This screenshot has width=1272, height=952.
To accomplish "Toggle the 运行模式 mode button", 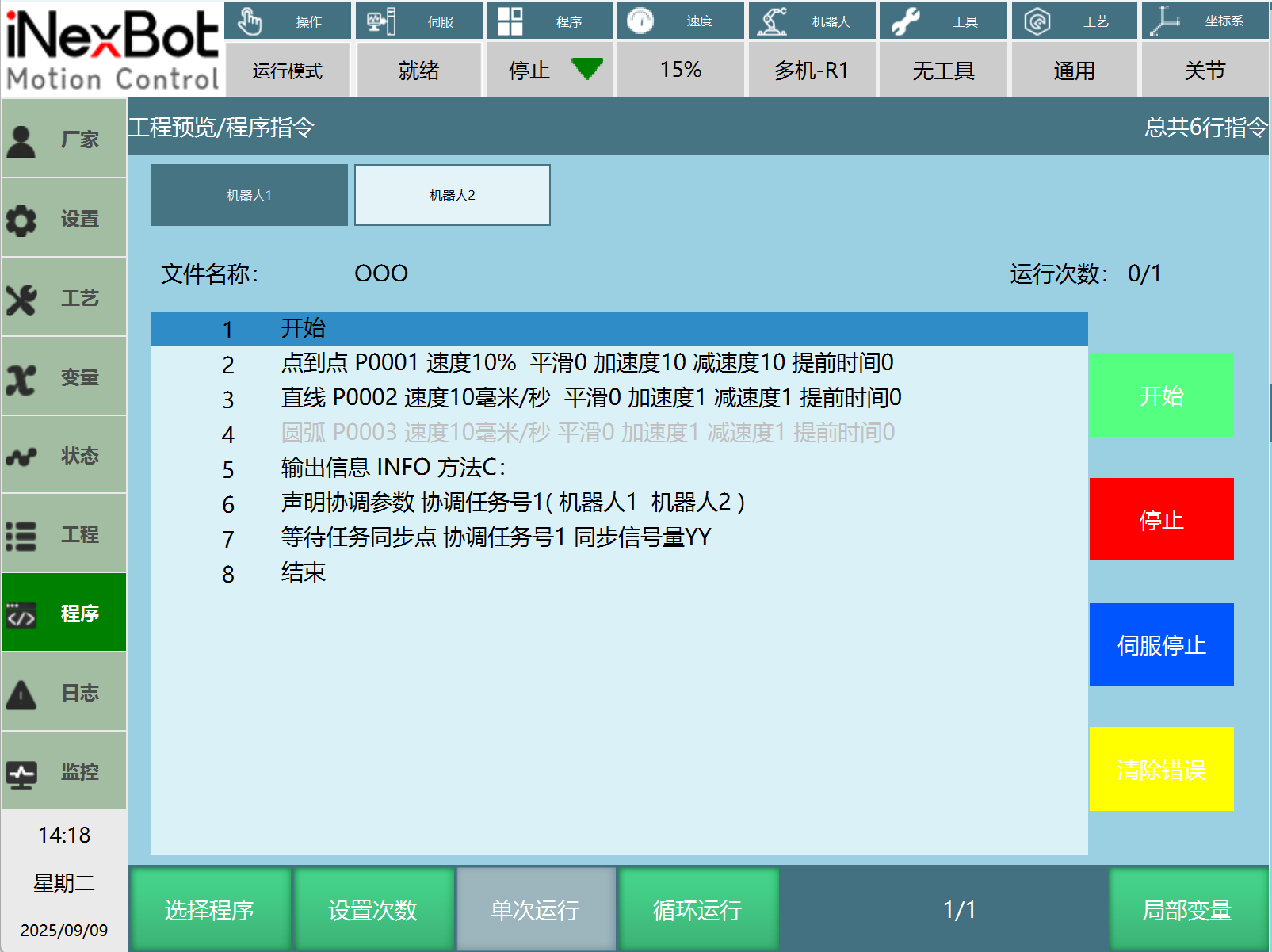I will coord(288,71).
